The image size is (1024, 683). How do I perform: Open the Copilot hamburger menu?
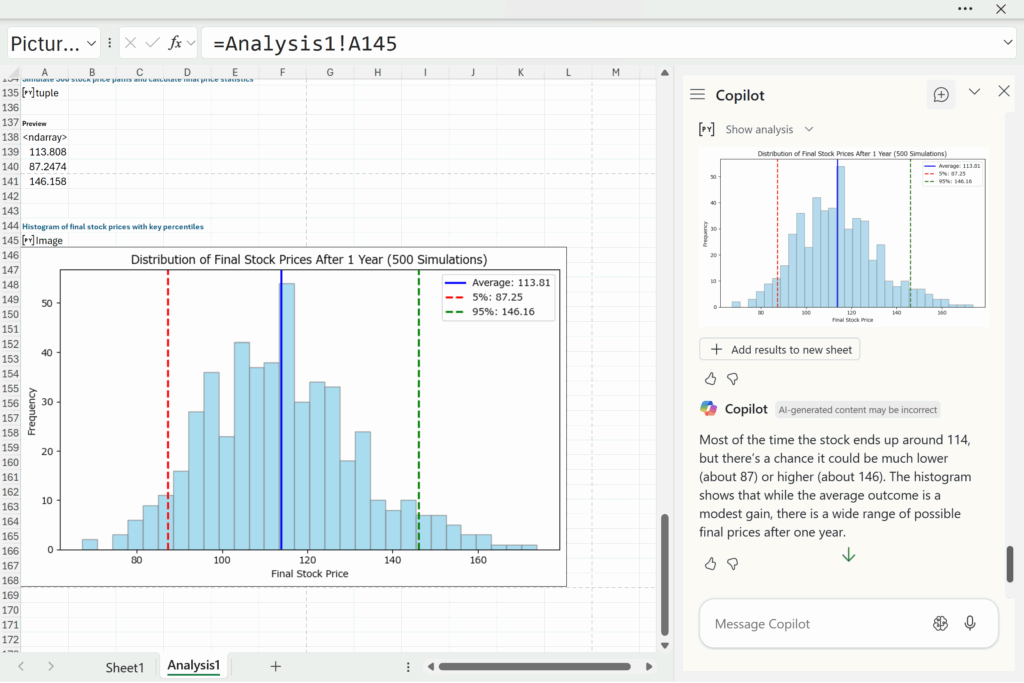coord(697,94)
